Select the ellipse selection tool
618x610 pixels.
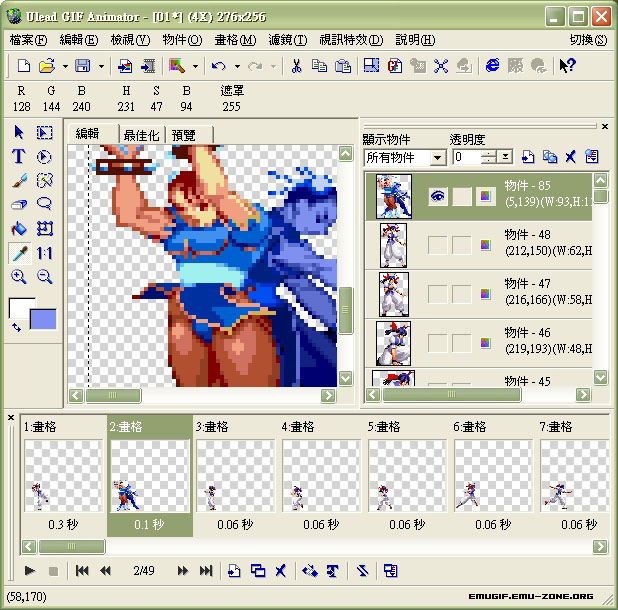(x=44, y=156)
